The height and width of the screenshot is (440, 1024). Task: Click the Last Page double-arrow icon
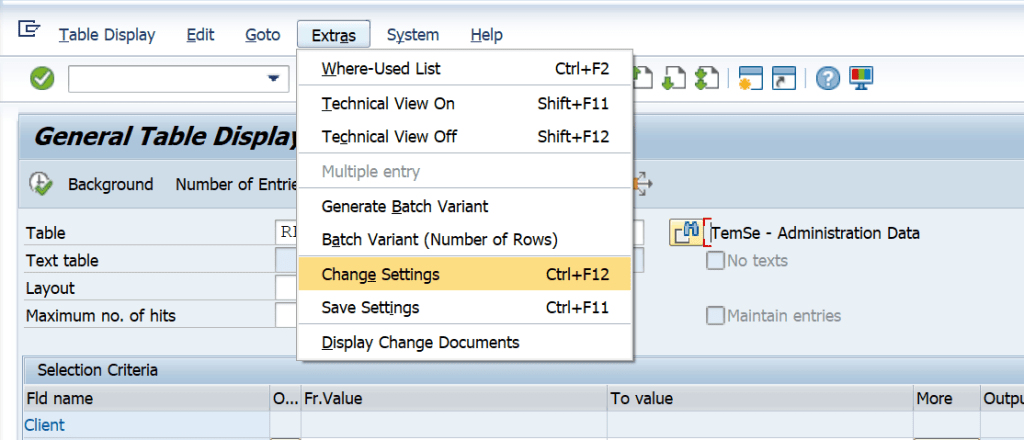[x=707, y=80]
